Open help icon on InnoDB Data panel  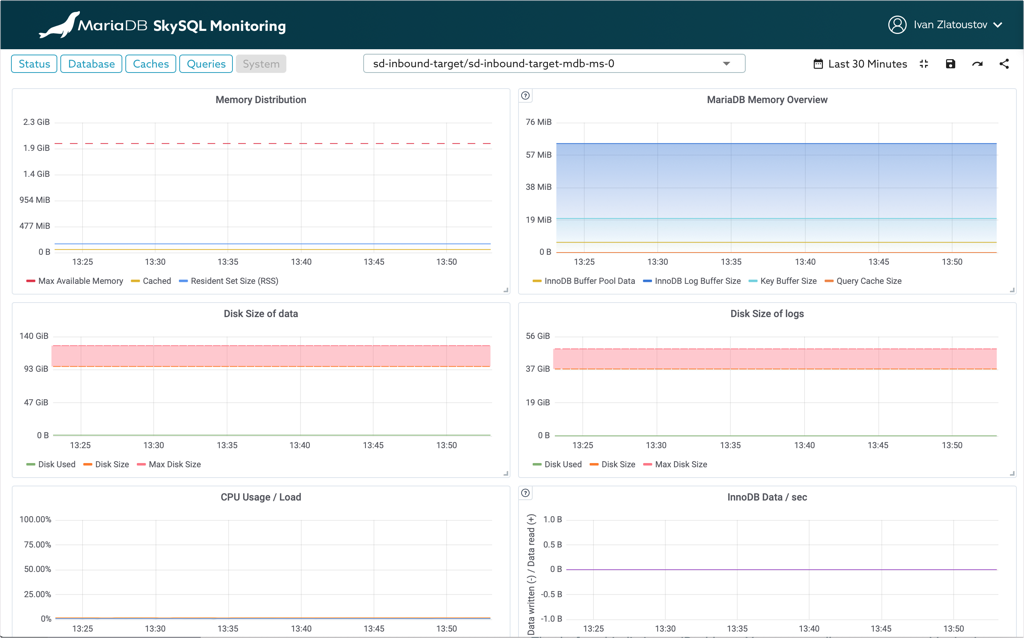click(526, 493)
